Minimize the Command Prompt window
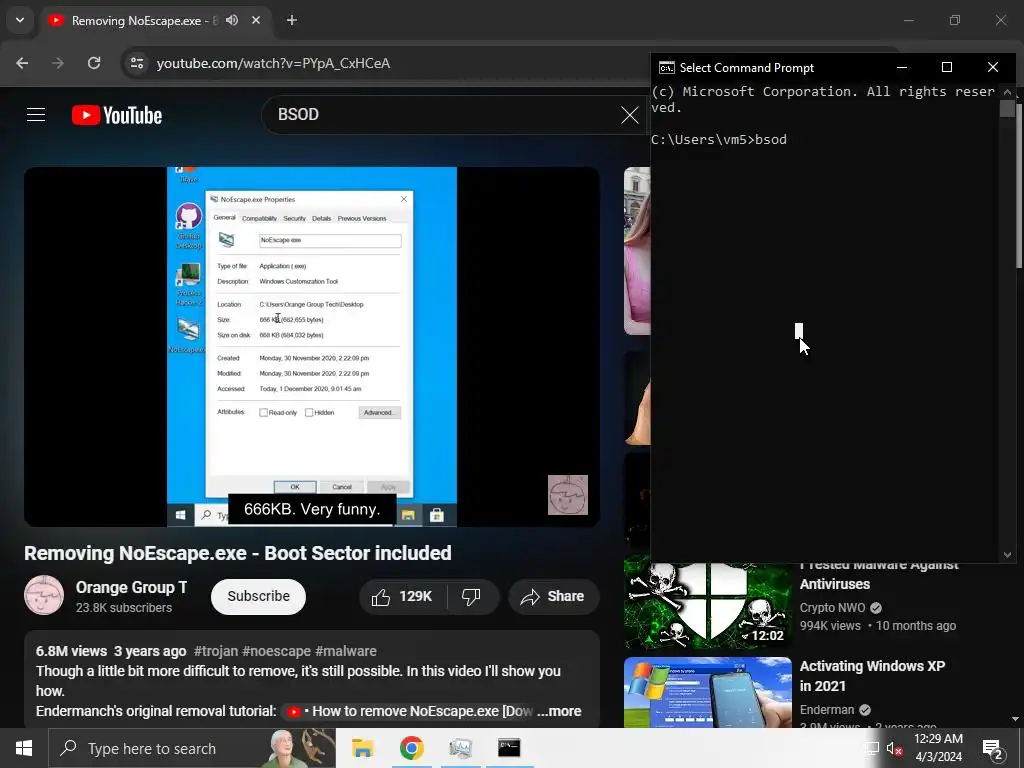The height and width of the screenshot is (768, 1024). pyautogui.click(x=902, y=67)
